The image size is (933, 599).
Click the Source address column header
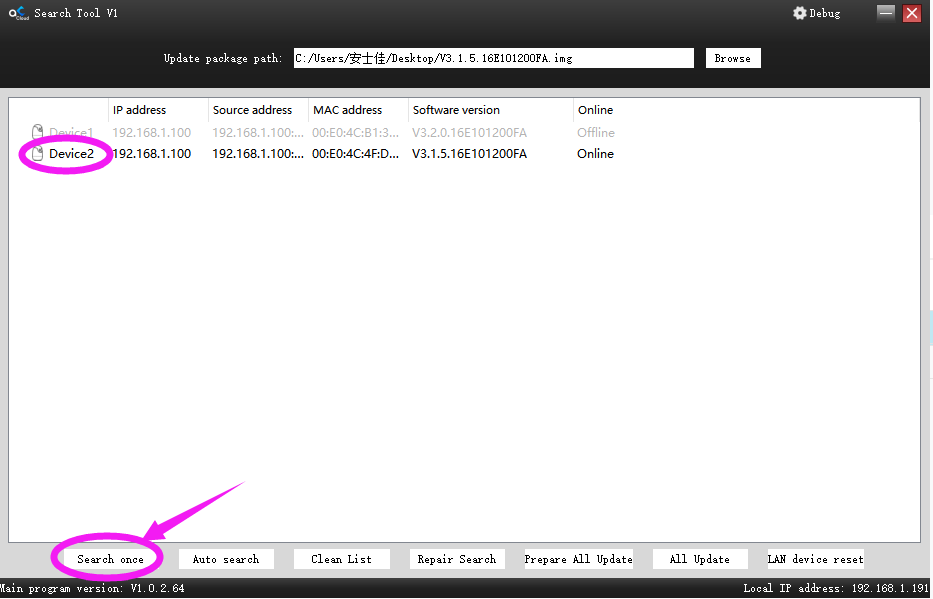pyautogui.click(x=258, y=110)
